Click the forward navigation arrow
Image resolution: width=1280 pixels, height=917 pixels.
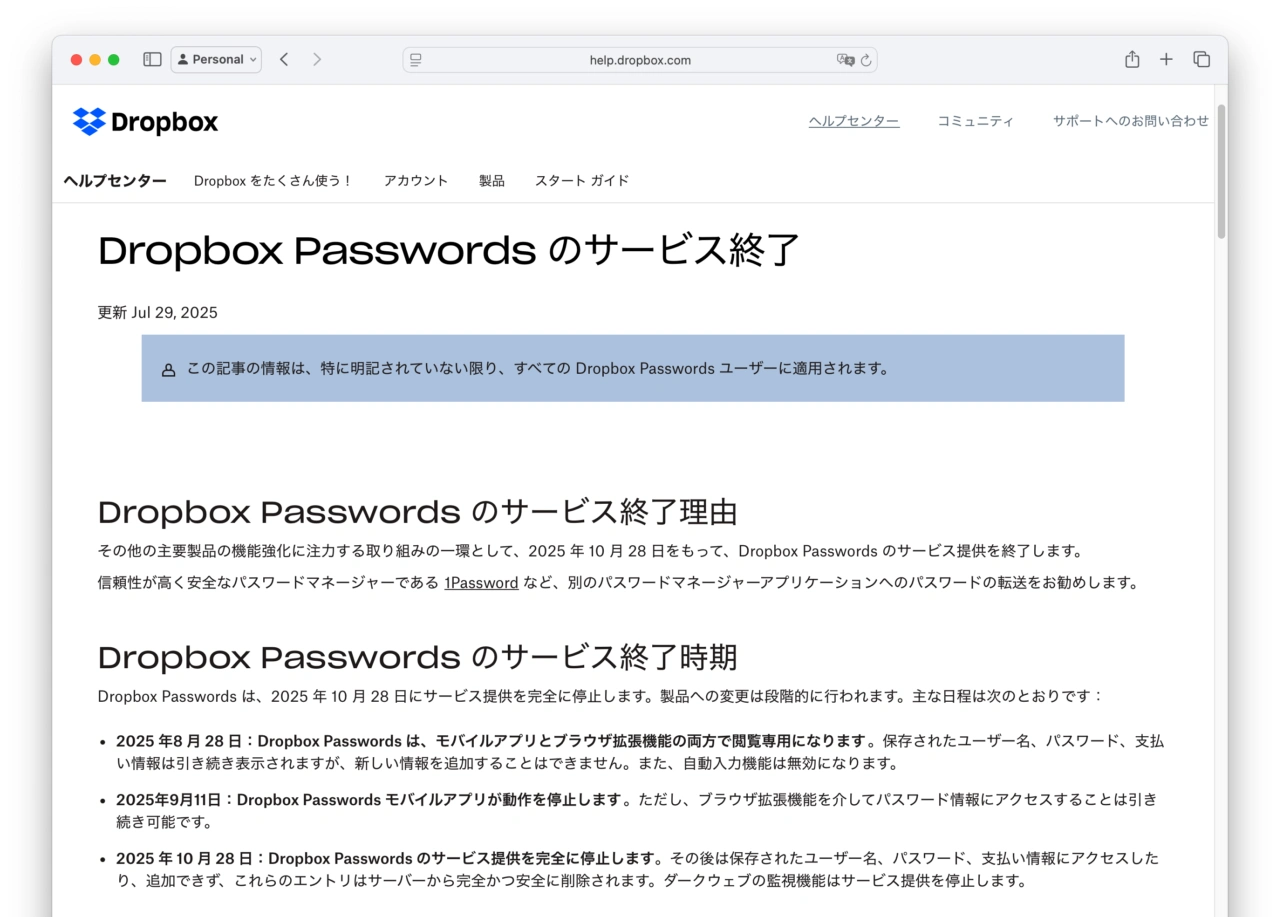[317, 60]
